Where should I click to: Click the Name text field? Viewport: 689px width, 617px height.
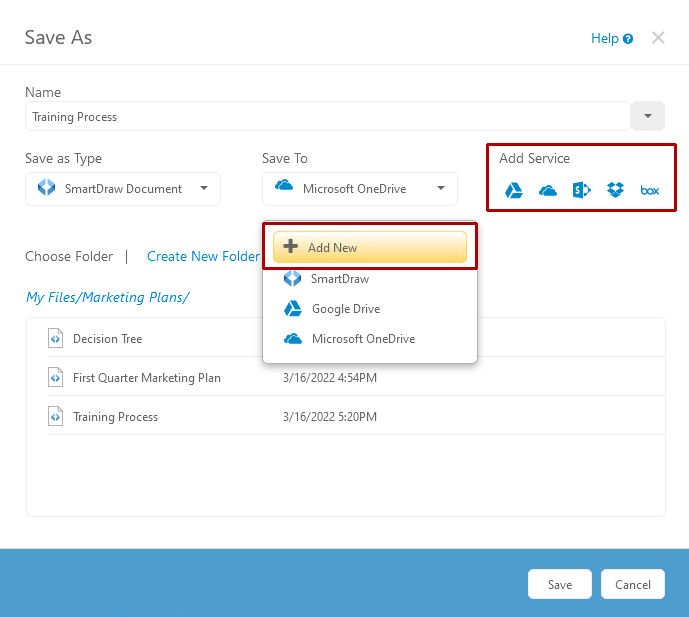[327, 116]
